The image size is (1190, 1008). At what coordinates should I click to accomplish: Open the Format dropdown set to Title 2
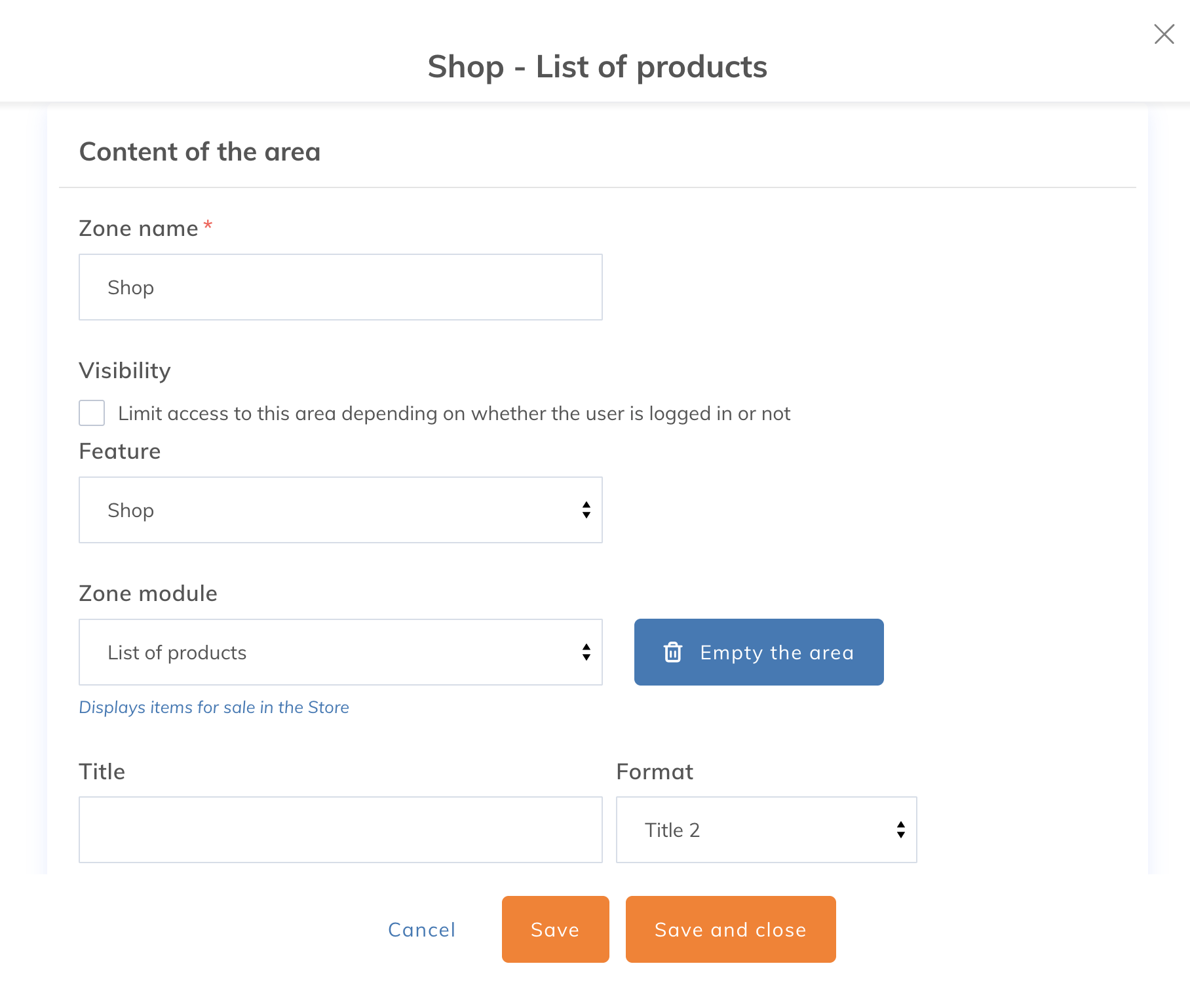click(754, 830)
